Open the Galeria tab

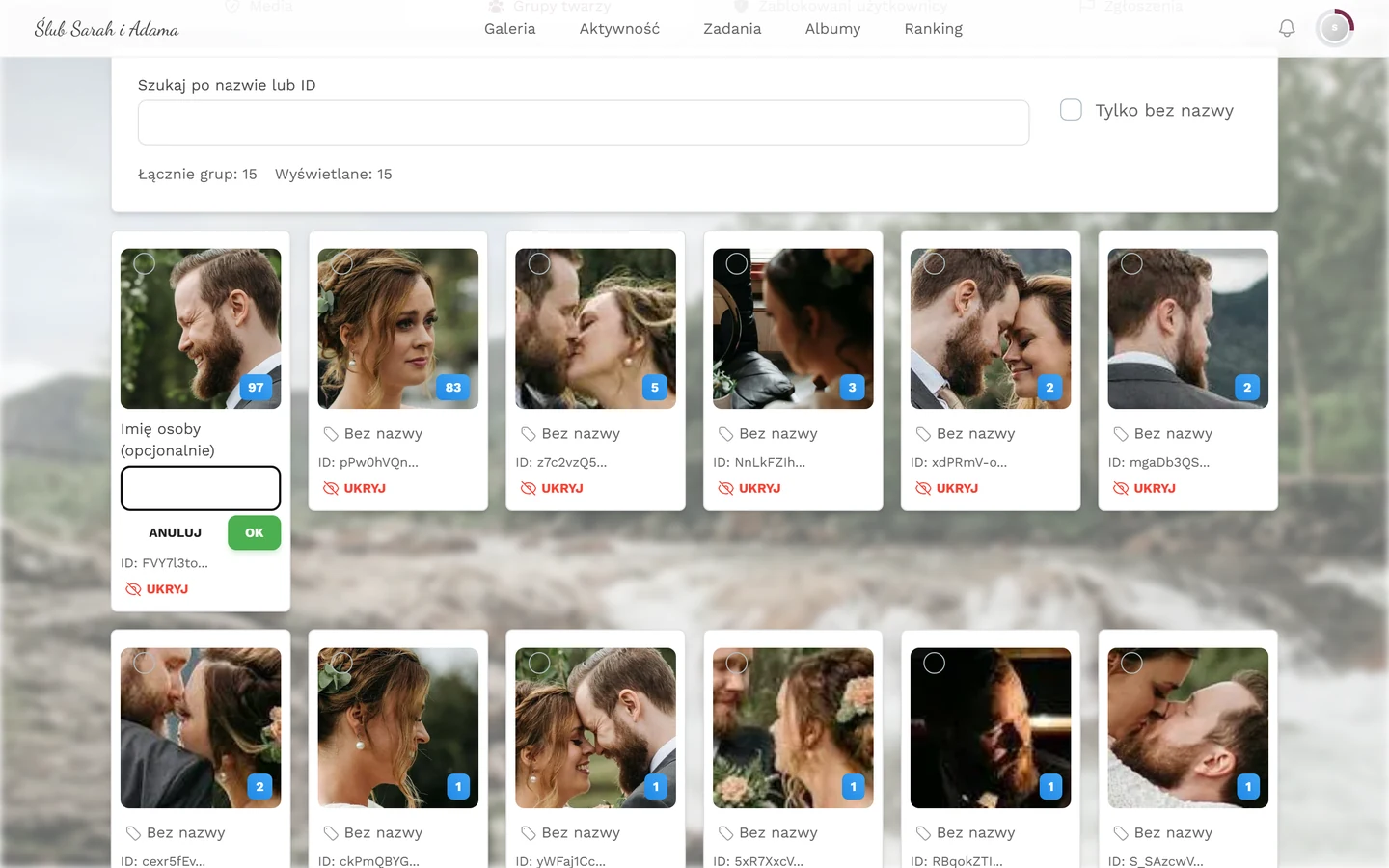[x=509, y=29]
